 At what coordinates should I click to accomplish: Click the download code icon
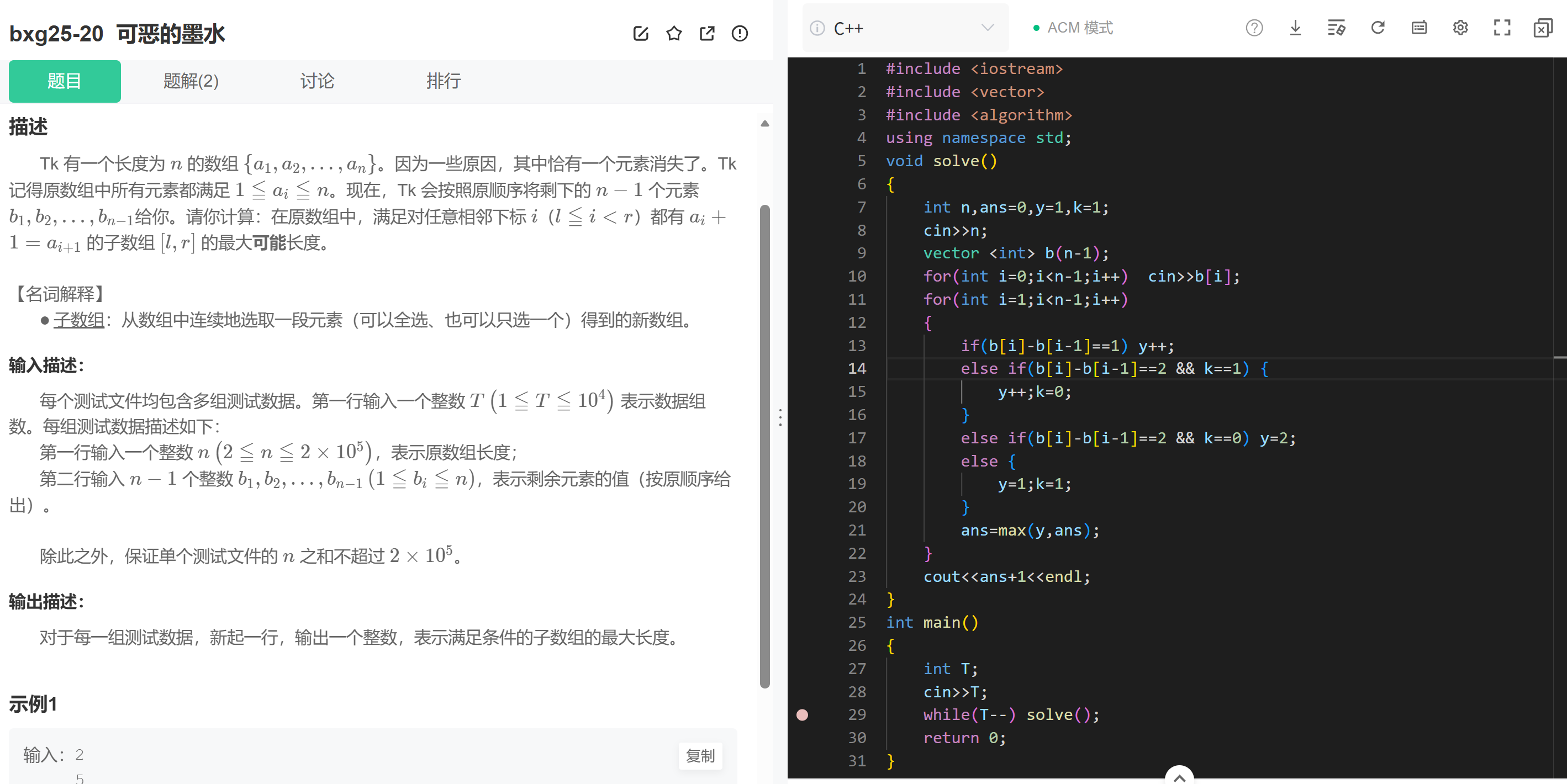(x=1295, y=28)
